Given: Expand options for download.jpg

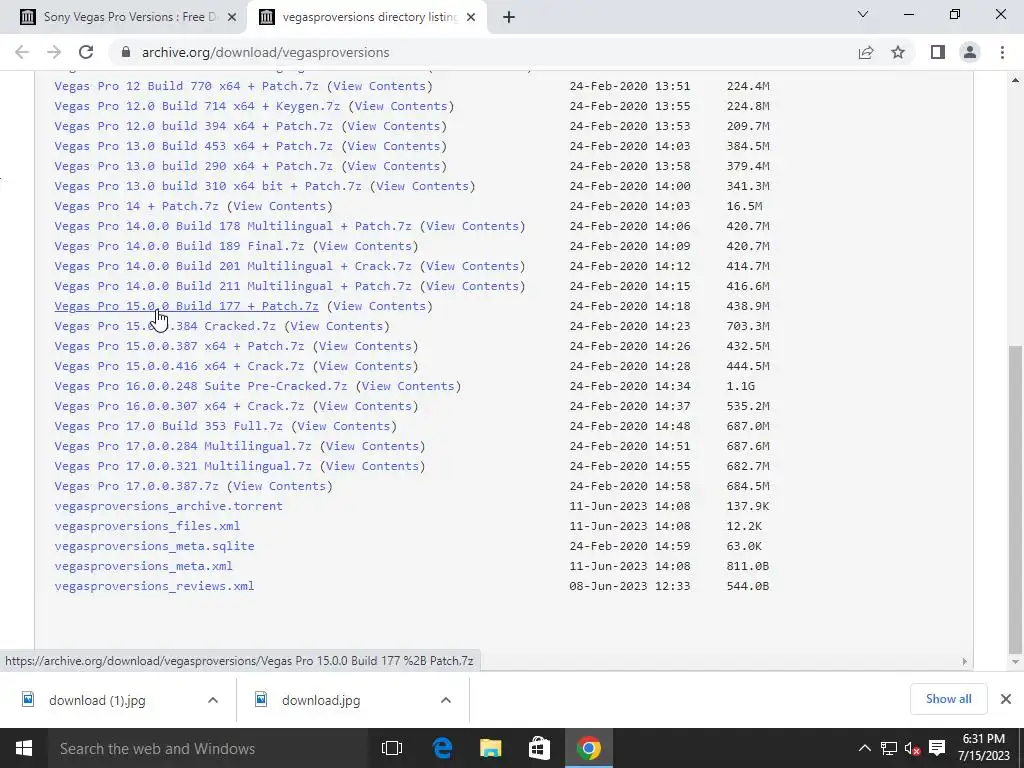Looking at the screenshot, I should (x=445, y=700).
